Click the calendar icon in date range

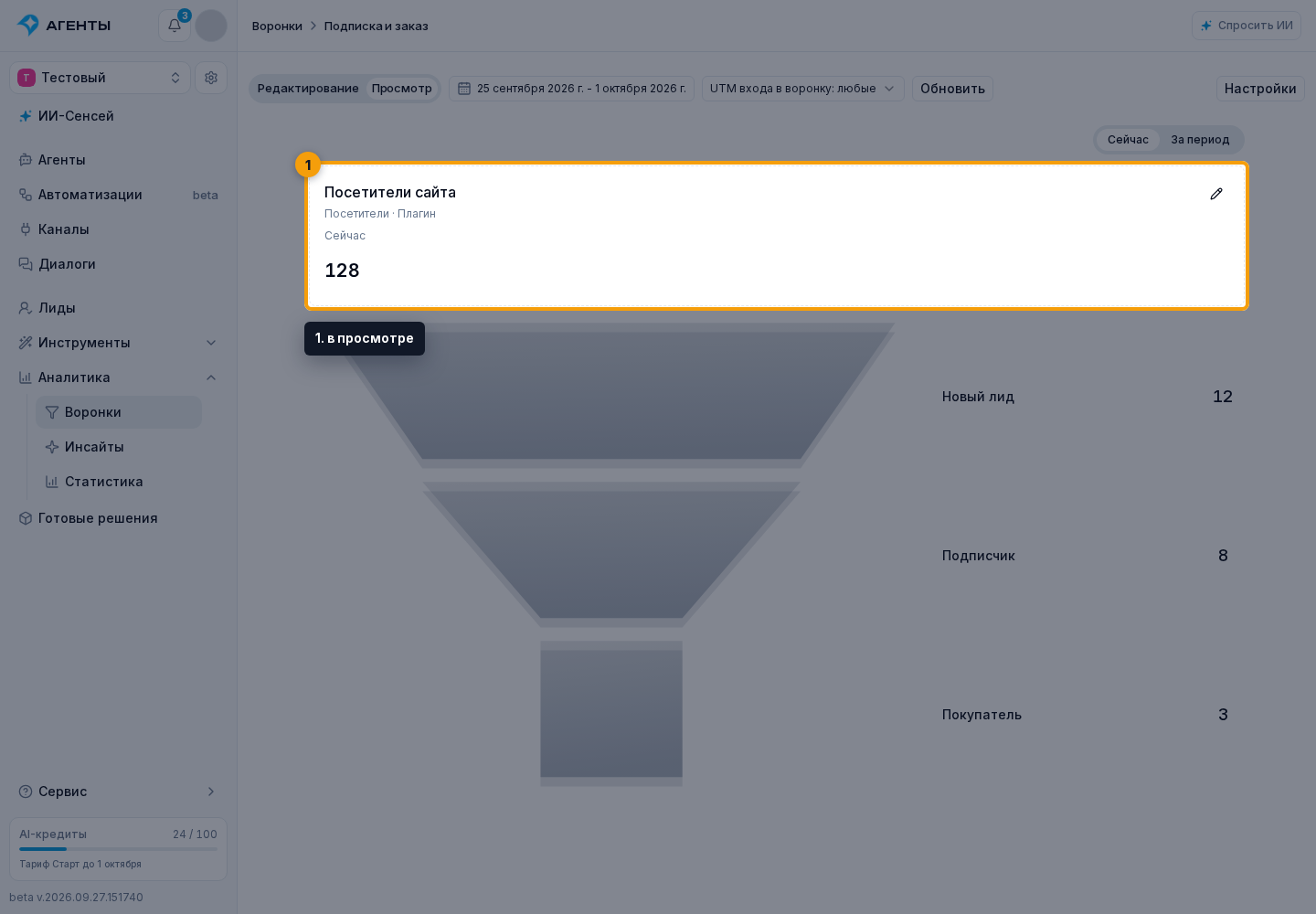tap(464, 89)
